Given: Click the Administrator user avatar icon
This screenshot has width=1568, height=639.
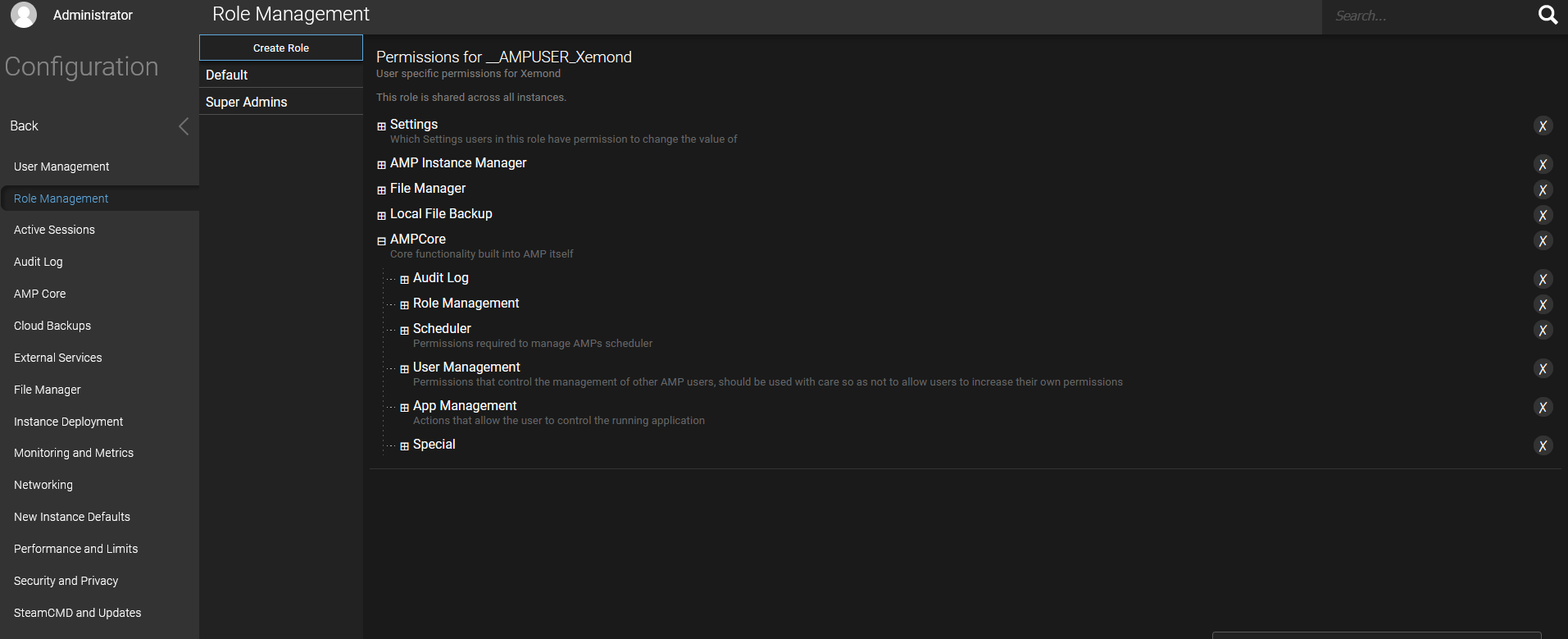Looking at the screenshot, I should pos(24,15).
